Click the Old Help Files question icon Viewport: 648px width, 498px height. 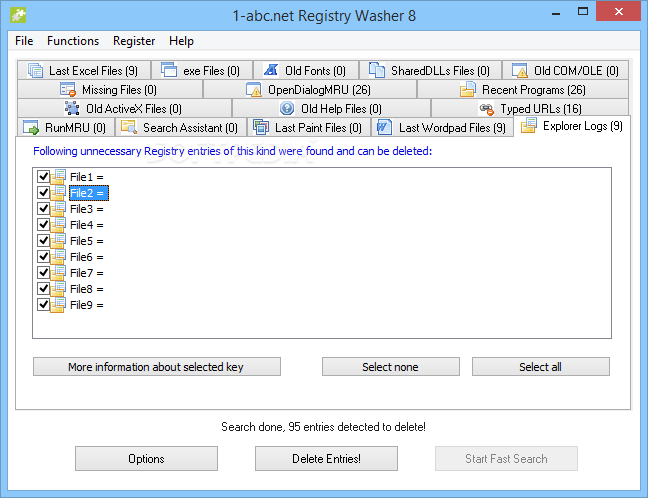287,108
